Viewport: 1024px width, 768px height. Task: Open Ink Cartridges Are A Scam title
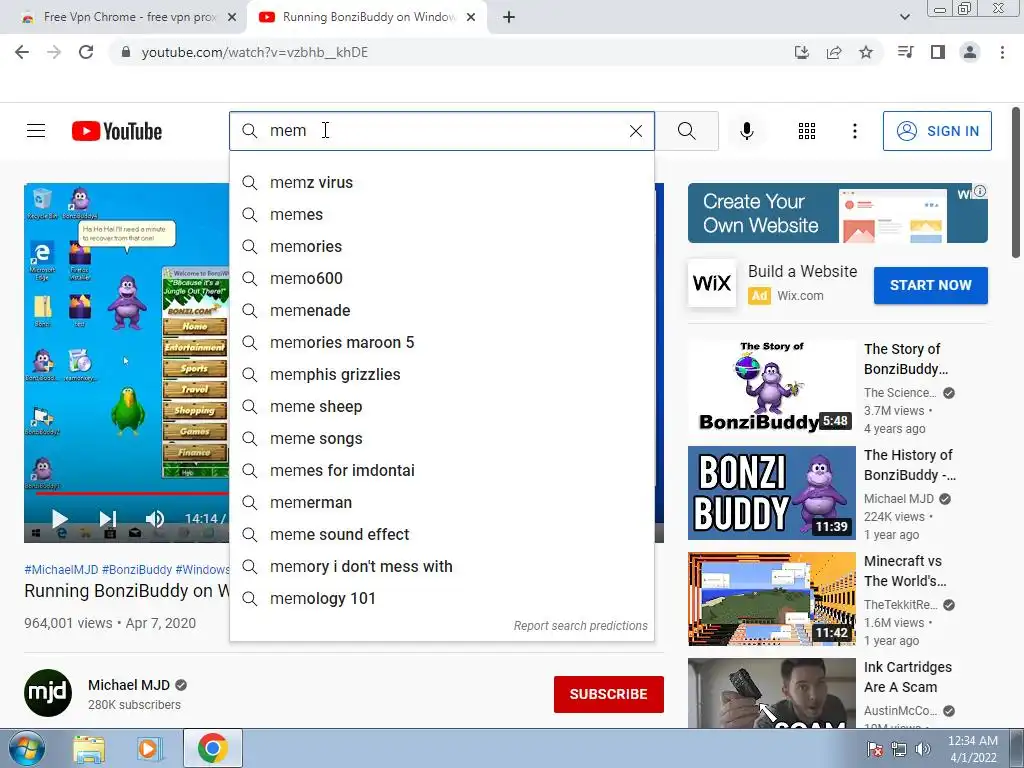click(908, 677)
